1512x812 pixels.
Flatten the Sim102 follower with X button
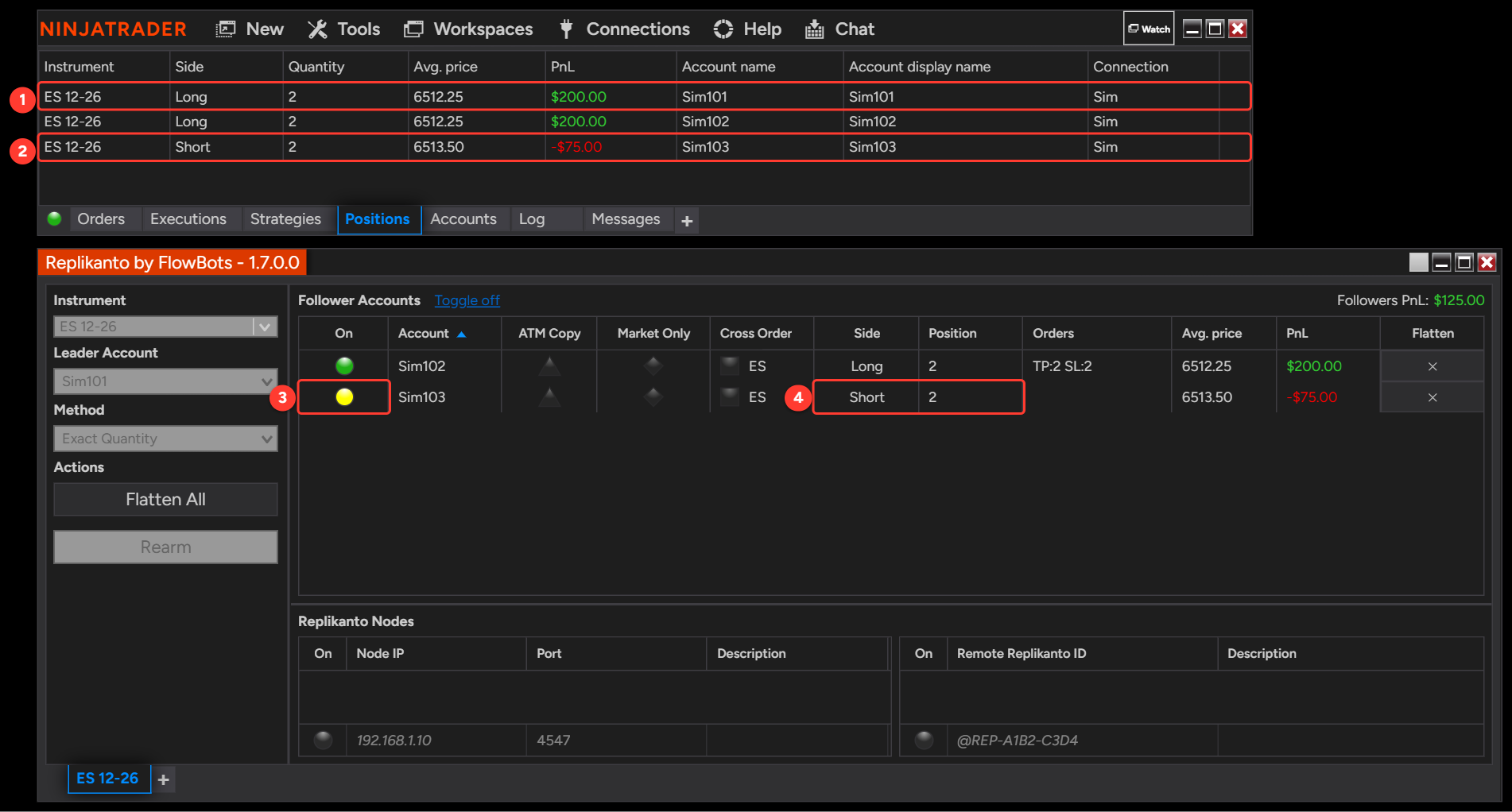pyautogui.click(x=1433, y=366)
